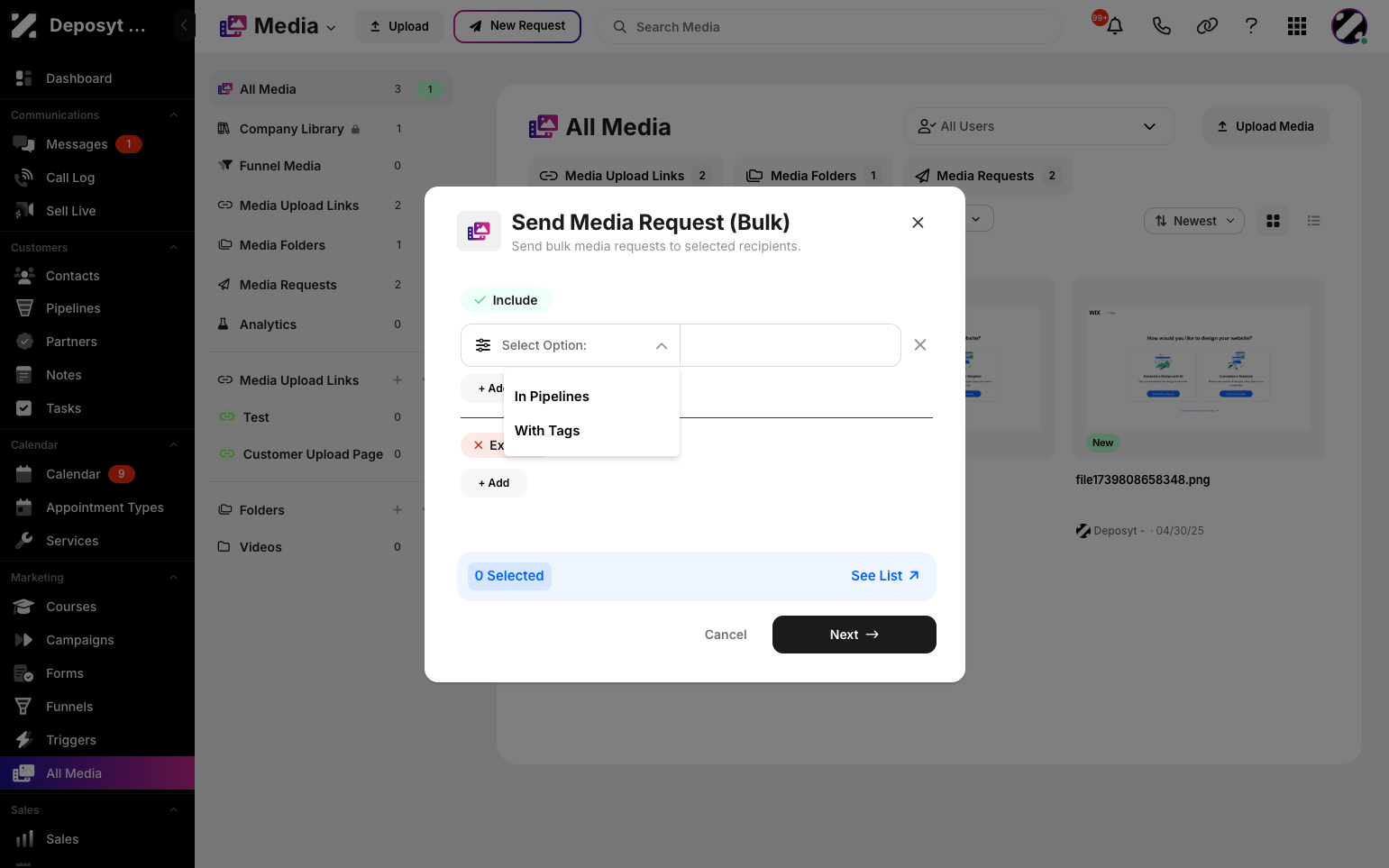Choose With Tags option
Viewport: 1389px width, 868px height.
click(x=591, y=431)
